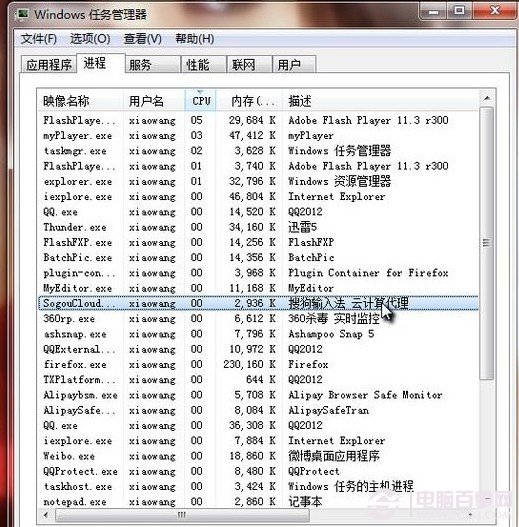
Task: Maximize the Task Manager window
Action: click(x=459, y=11)
